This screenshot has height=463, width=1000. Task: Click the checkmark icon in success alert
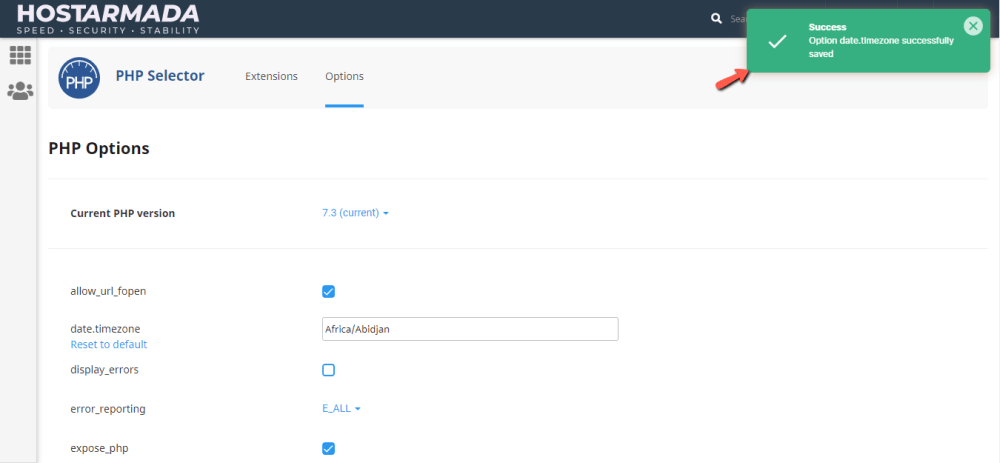(x=777, y=41)
